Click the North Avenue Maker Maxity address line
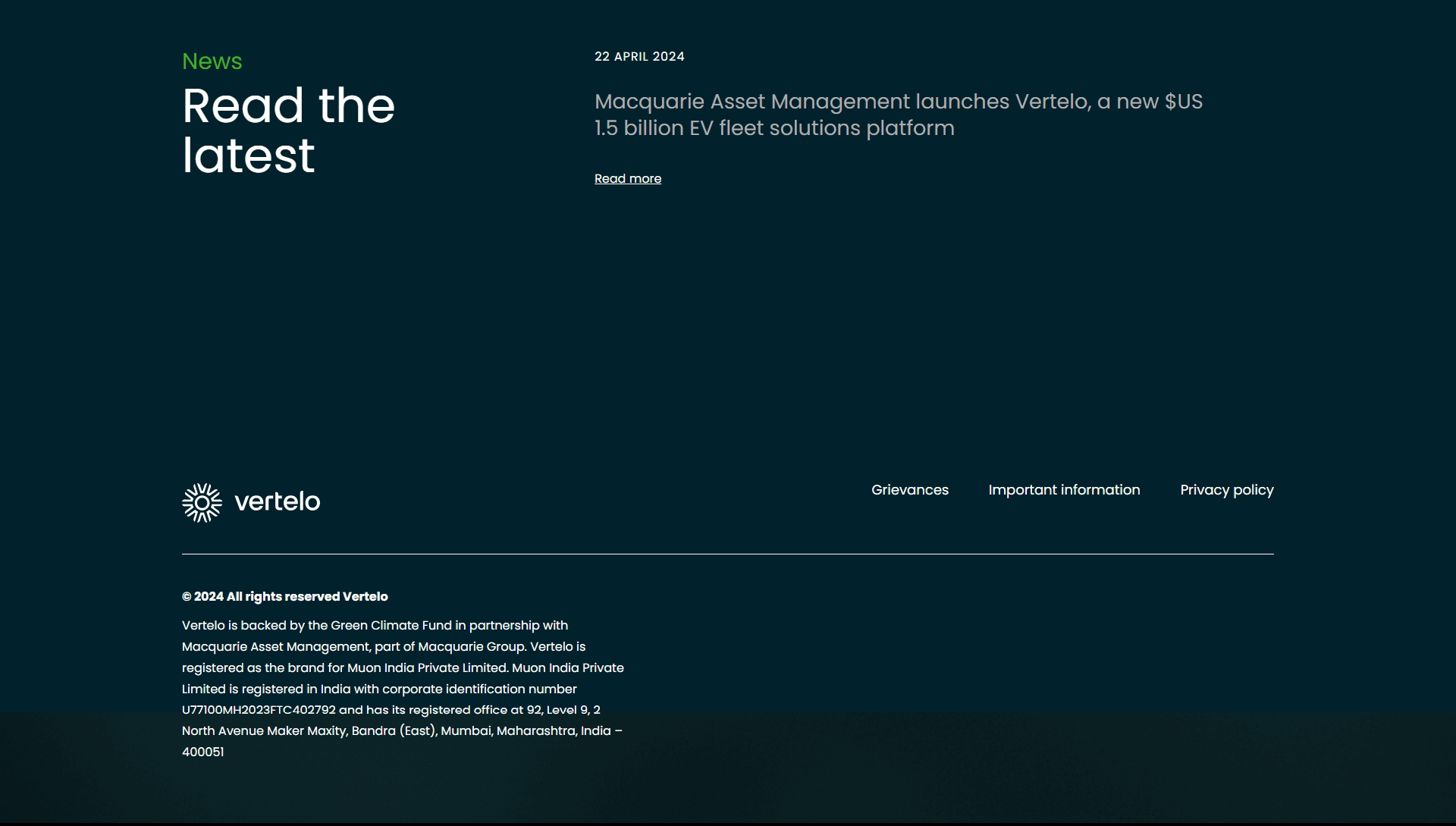Viewport: 1456px width, 826px height. coord(402,731)
